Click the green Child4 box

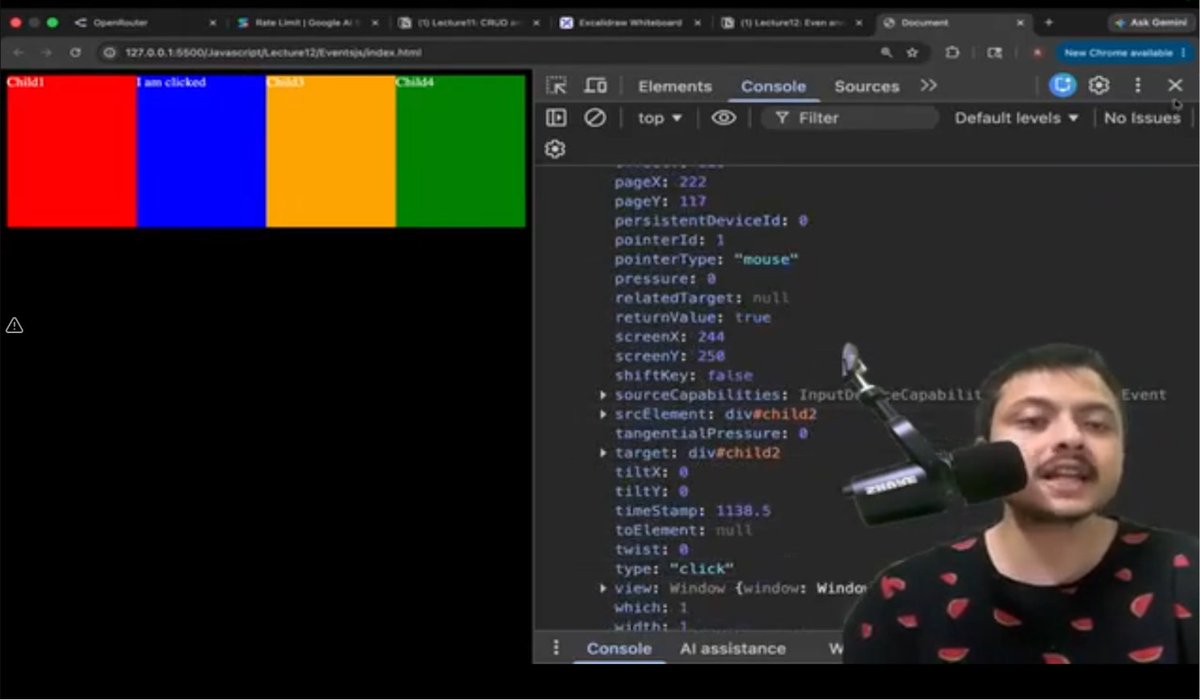point(461,151)
